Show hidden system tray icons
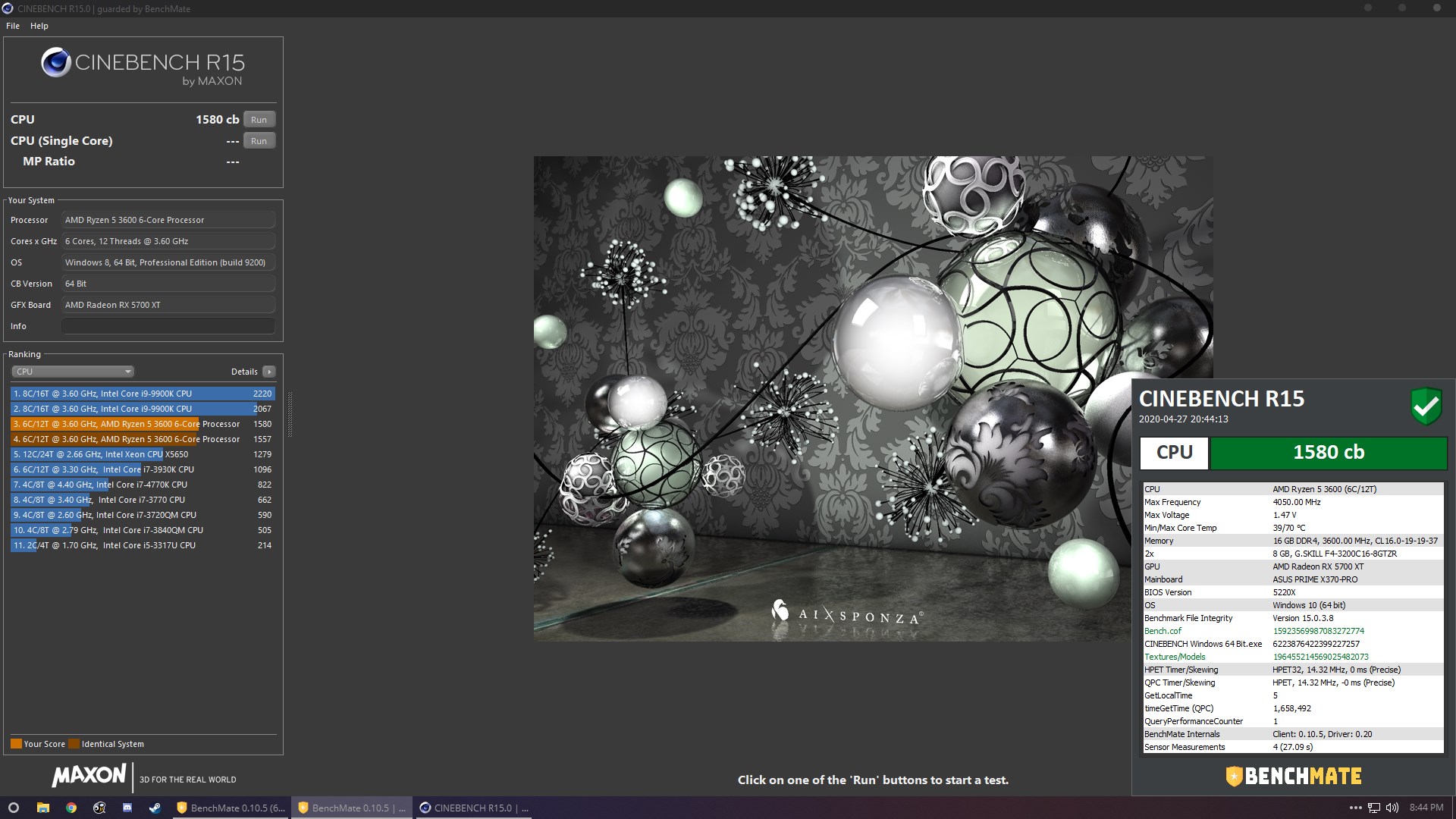This screenshot has height=819, width=1456. 1355,808
